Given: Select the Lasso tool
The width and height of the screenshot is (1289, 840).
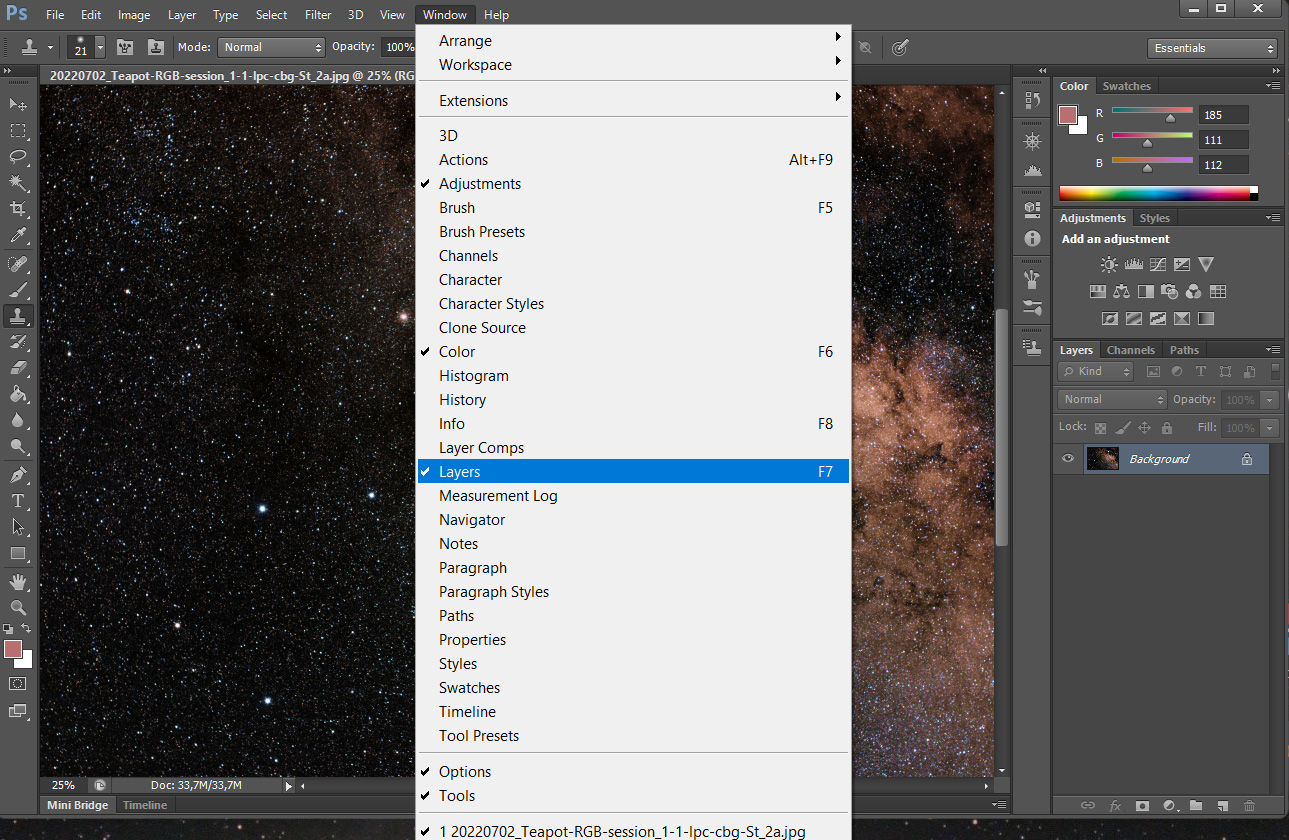Looking at the screenshot, I should pyautogui.click(x=18, y=157).
